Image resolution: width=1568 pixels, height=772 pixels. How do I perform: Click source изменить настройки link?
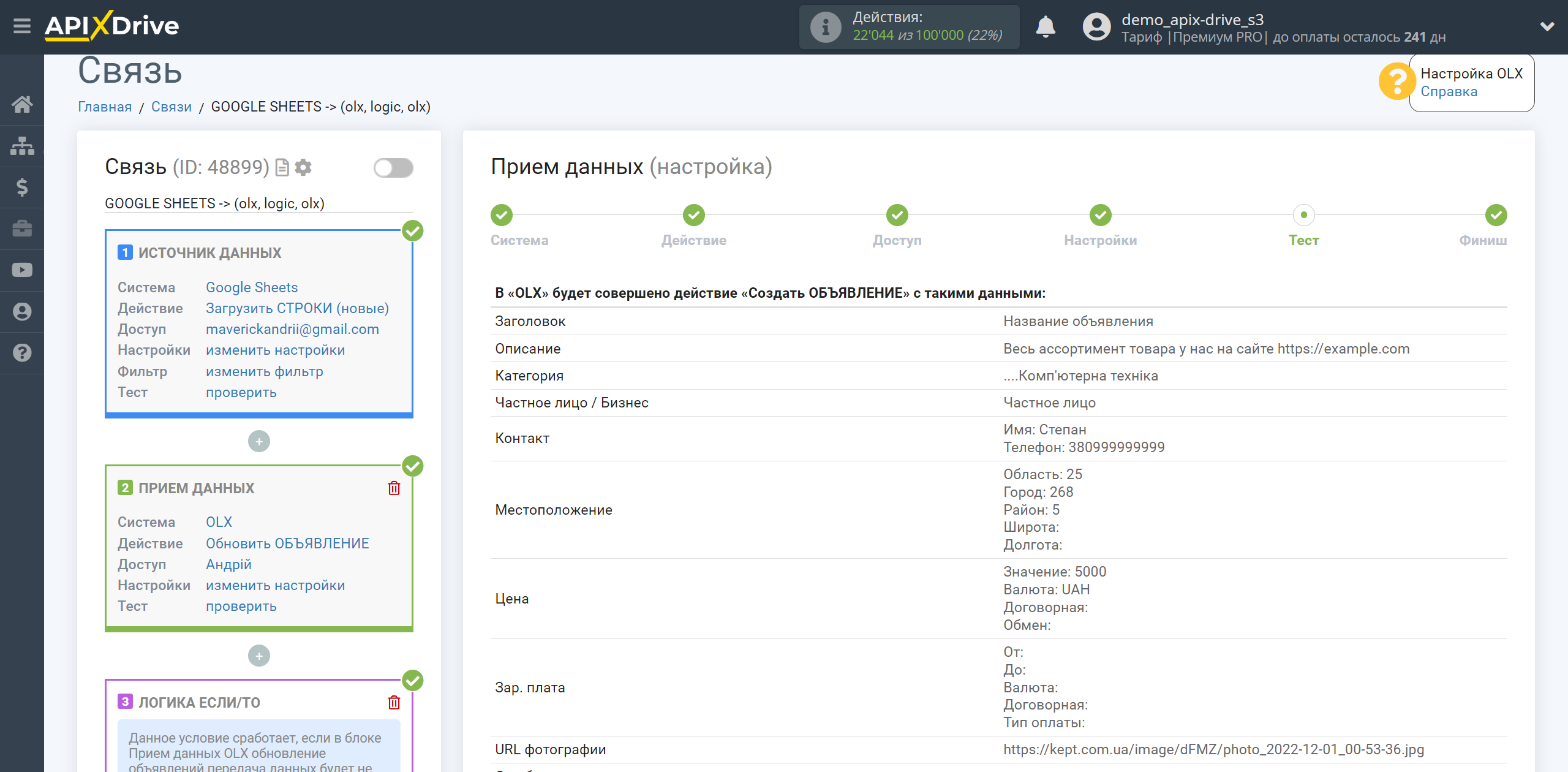pos(276,350)
